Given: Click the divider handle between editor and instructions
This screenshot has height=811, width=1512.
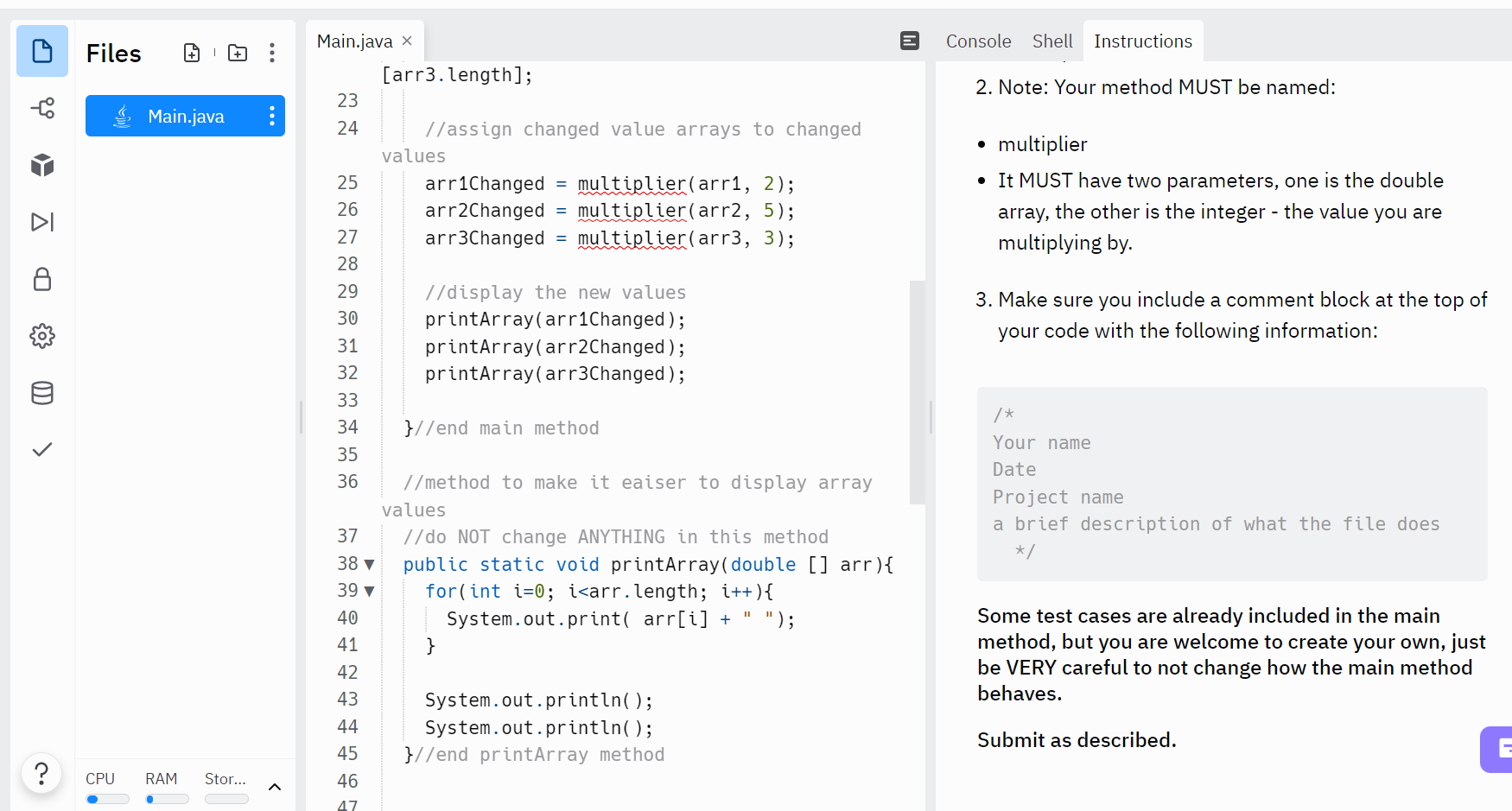Looking at the screenshot, I should [x=931, y=416].
